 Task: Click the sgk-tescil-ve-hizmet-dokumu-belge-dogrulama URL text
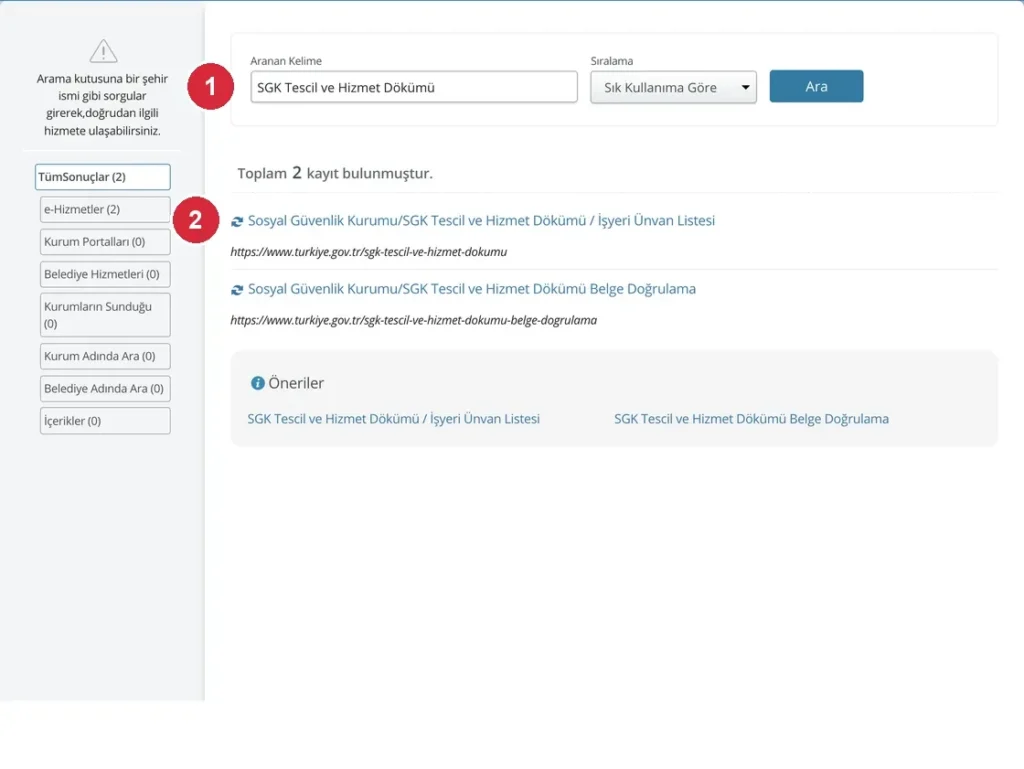click(x=413, y=321)
